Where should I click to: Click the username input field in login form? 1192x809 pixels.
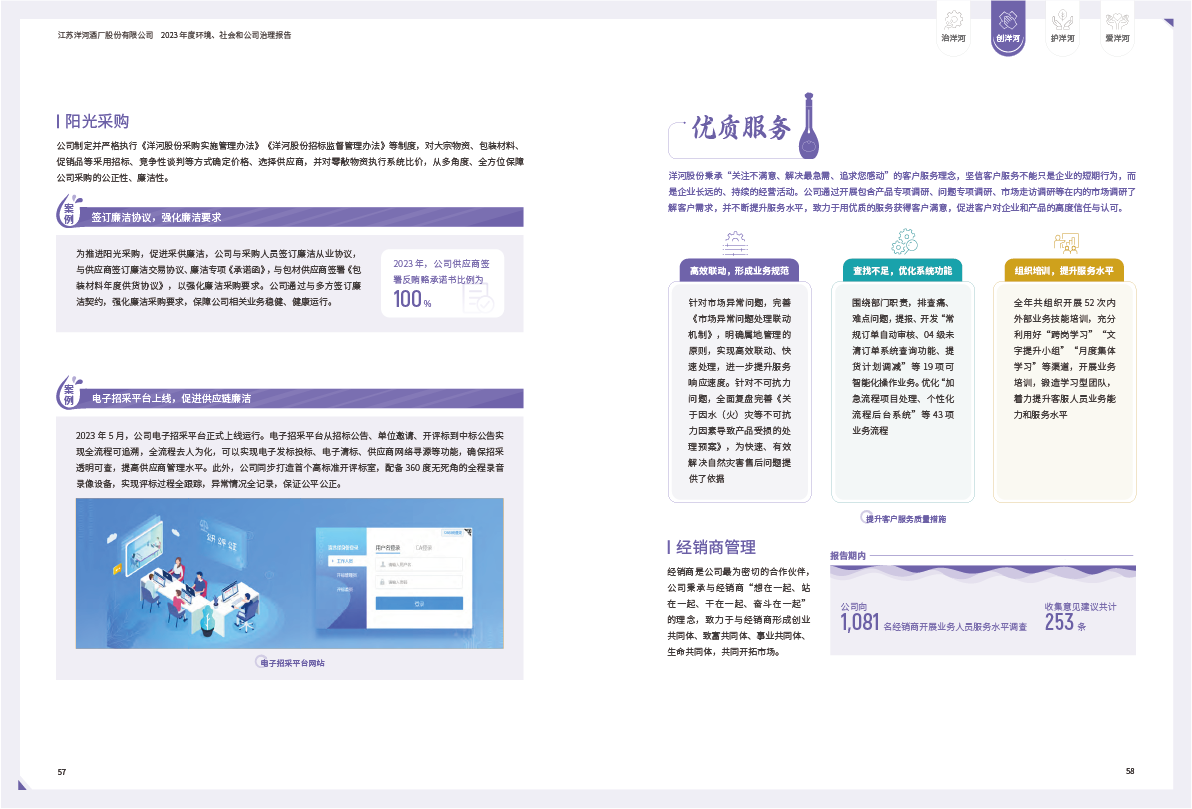(x=419, y=564)
